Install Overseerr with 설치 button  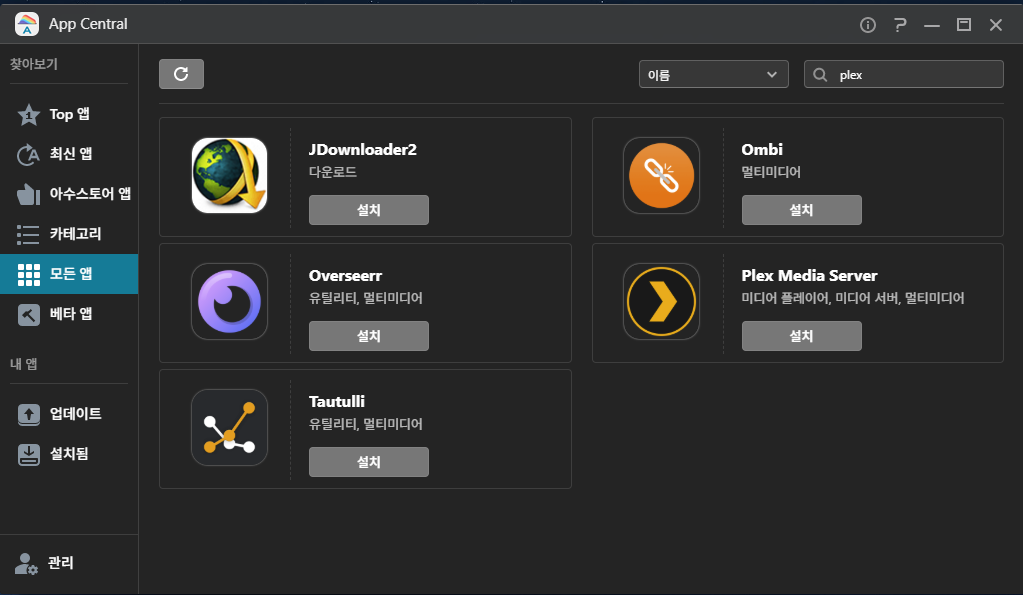(x=369, y=336)
